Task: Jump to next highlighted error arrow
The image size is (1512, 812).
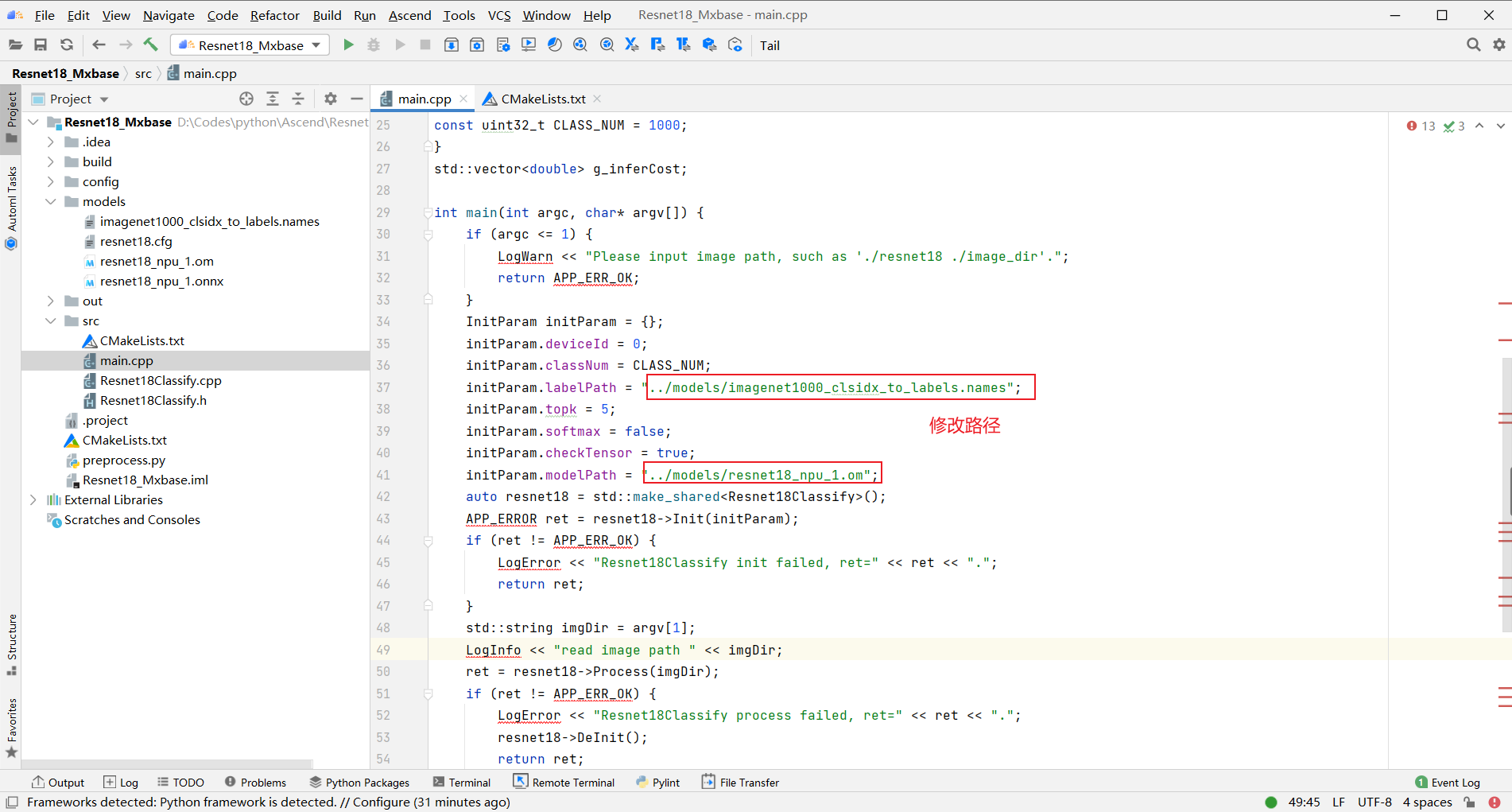Action: 1500,126
